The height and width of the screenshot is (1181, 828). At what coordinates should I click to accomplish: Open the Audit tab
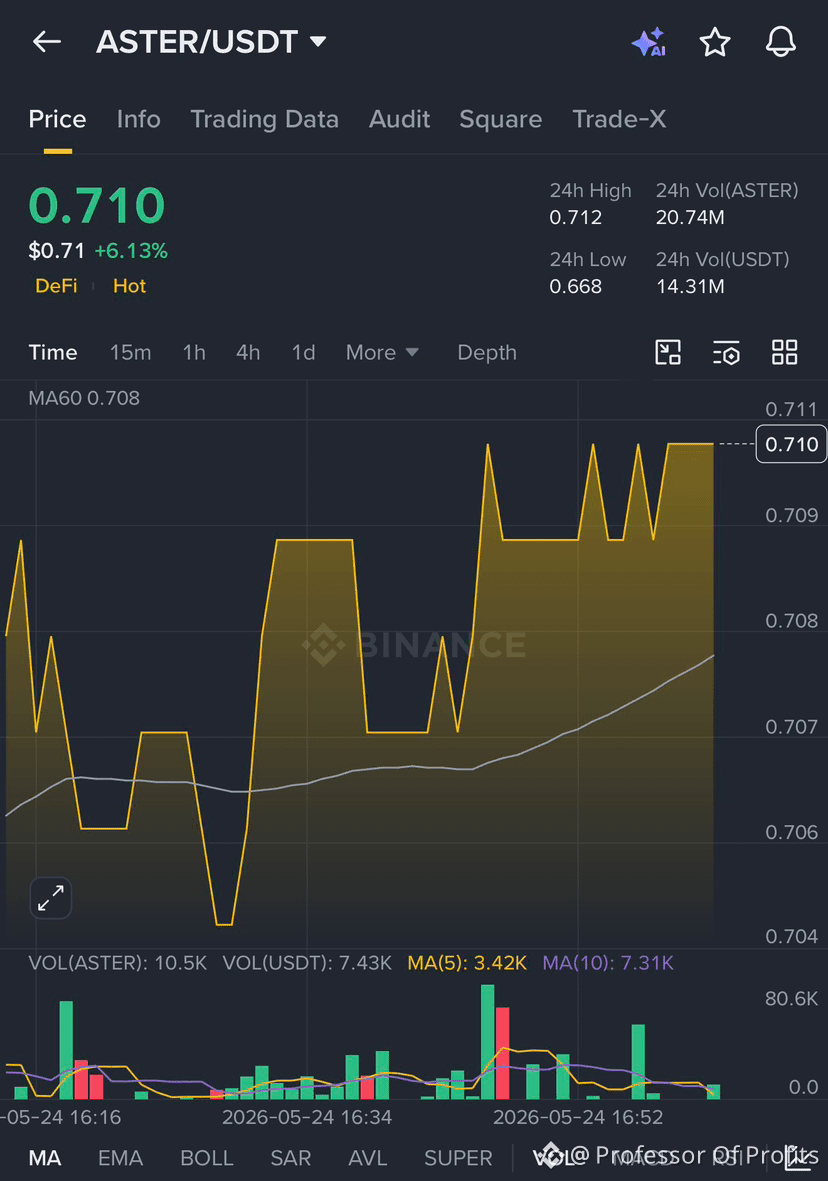(399, 119)
